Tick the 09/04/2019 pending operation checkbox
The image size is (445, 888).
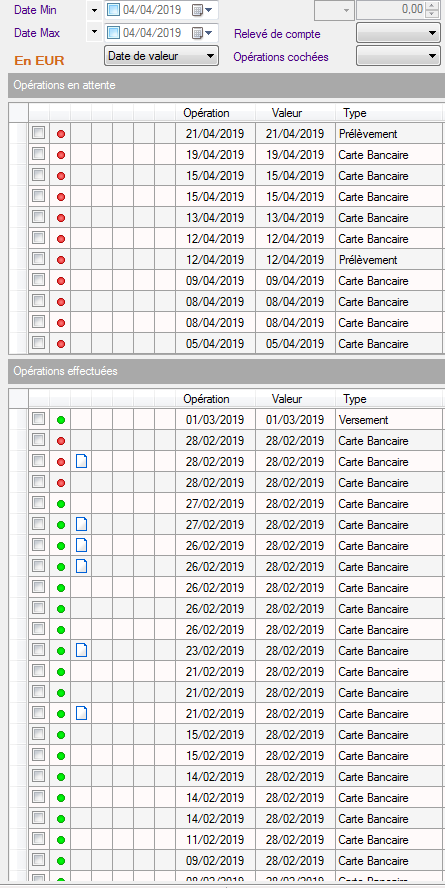38,280
